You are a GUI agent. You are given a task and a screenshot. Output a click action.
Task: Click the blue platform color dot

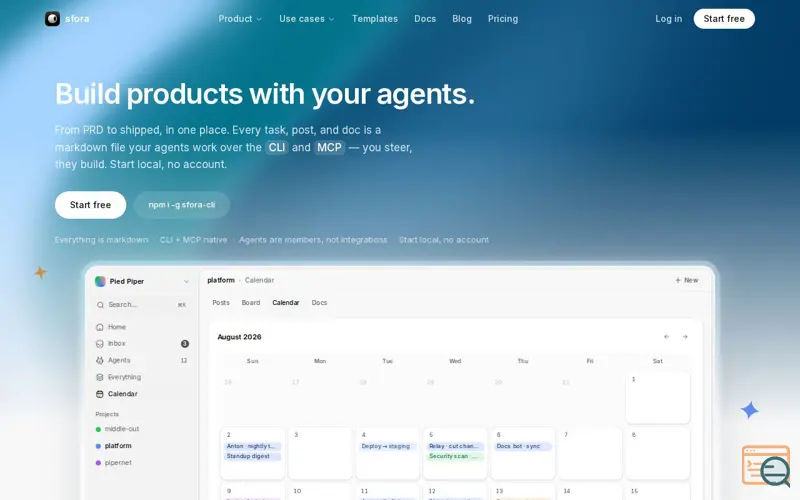98,446
